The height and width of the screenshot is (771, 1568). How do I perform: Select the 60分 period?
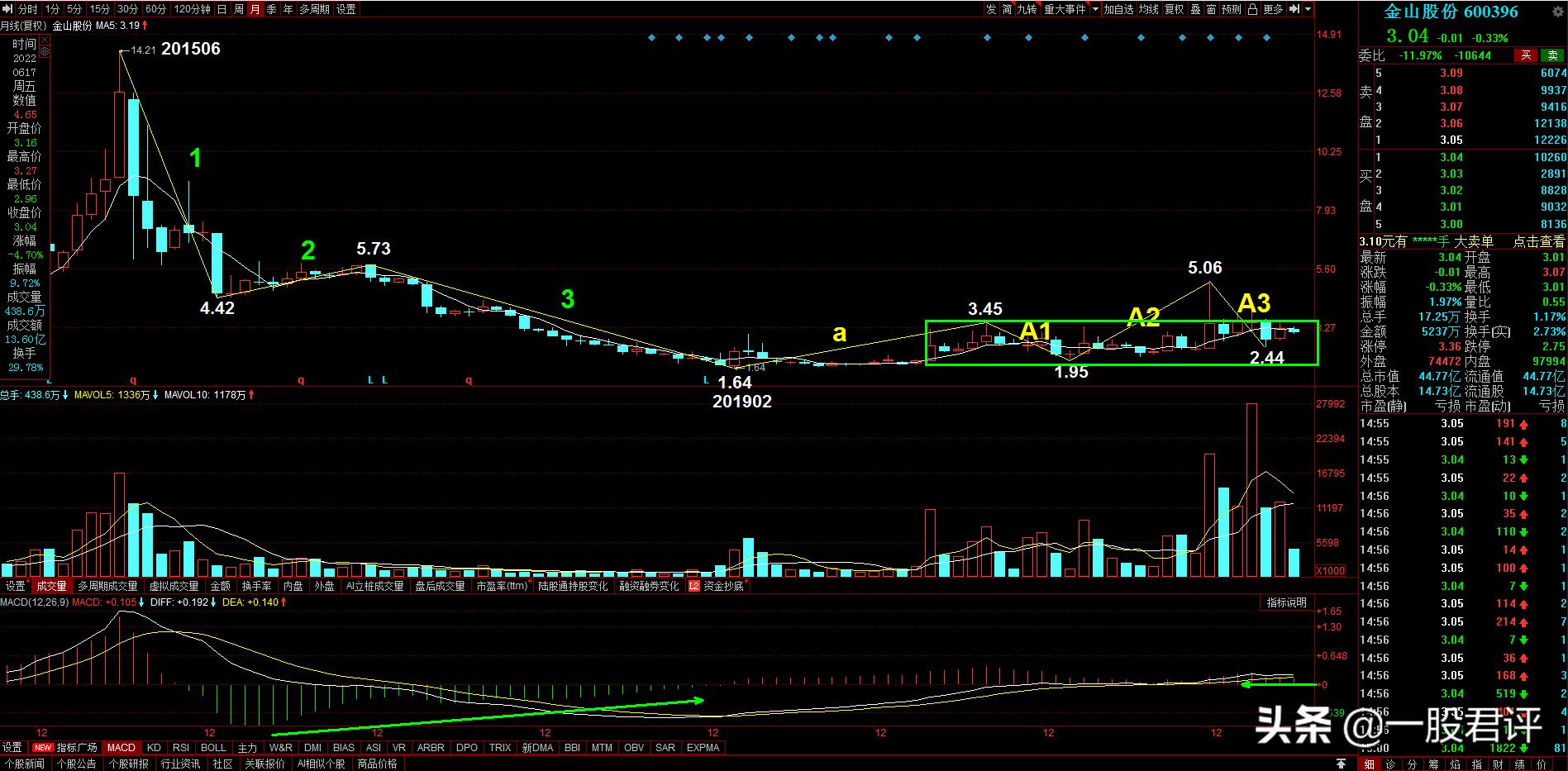pos(155,9)
